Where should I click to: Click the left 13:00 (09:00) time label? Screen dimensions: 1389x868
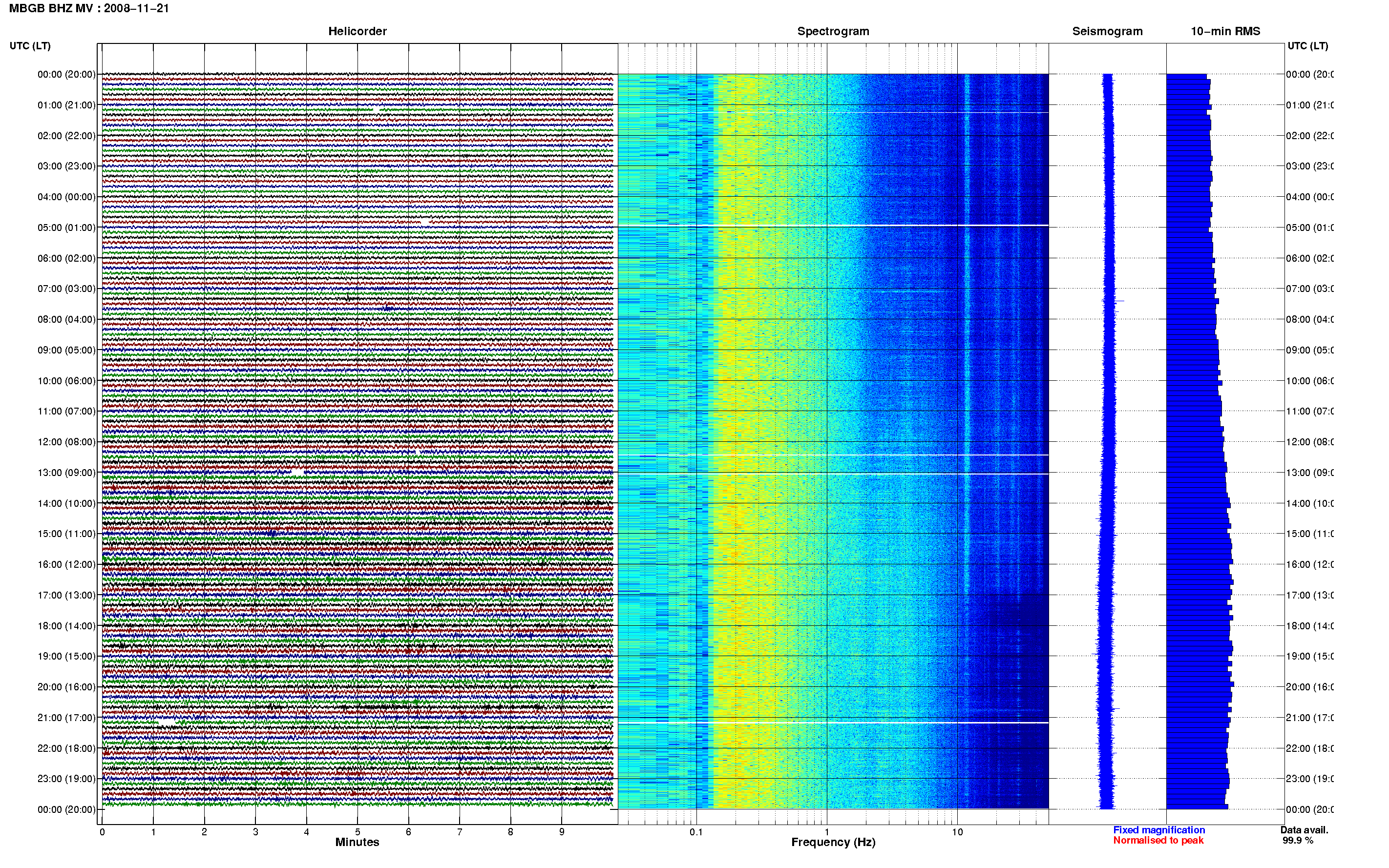[x=66, y=473]
